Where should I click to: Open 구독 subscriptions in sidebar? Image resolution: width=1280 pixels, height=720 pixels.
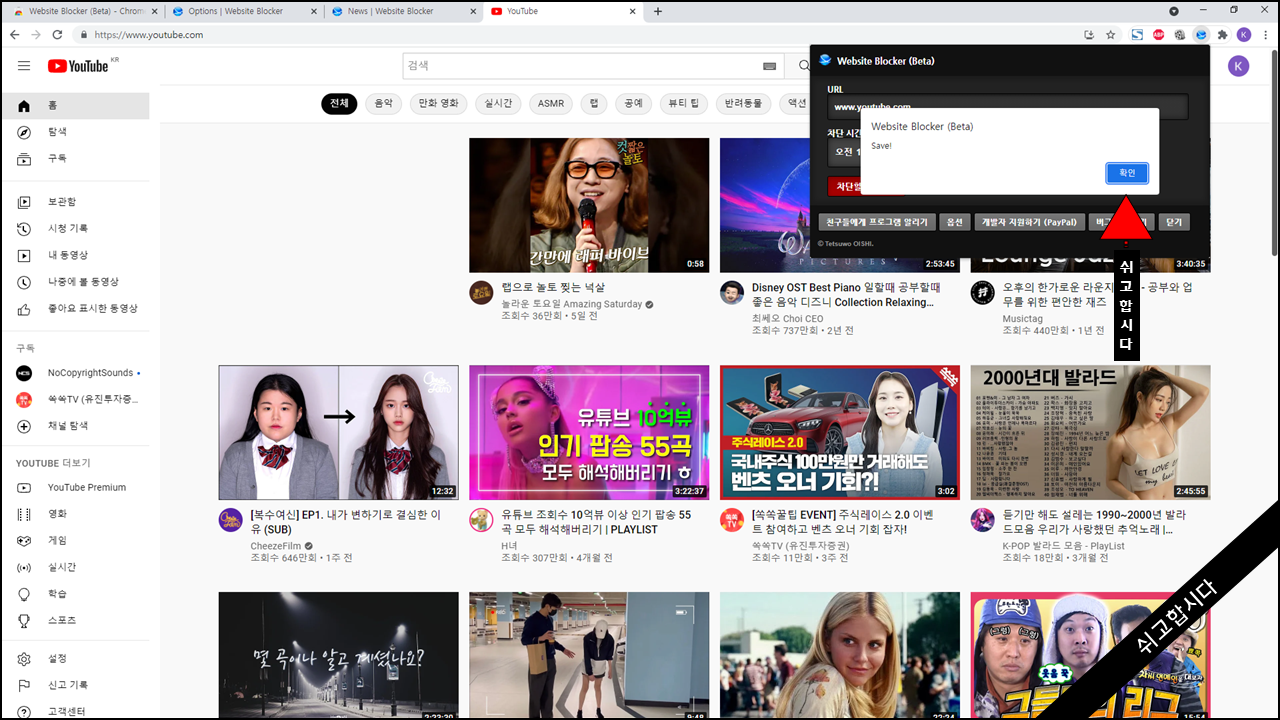75,158
